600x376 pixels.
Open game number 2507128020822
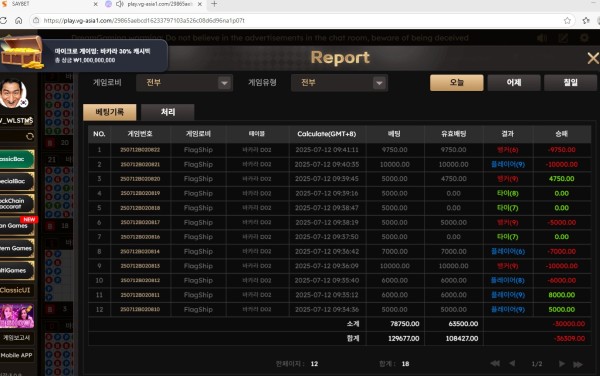[x=140, y=150]
